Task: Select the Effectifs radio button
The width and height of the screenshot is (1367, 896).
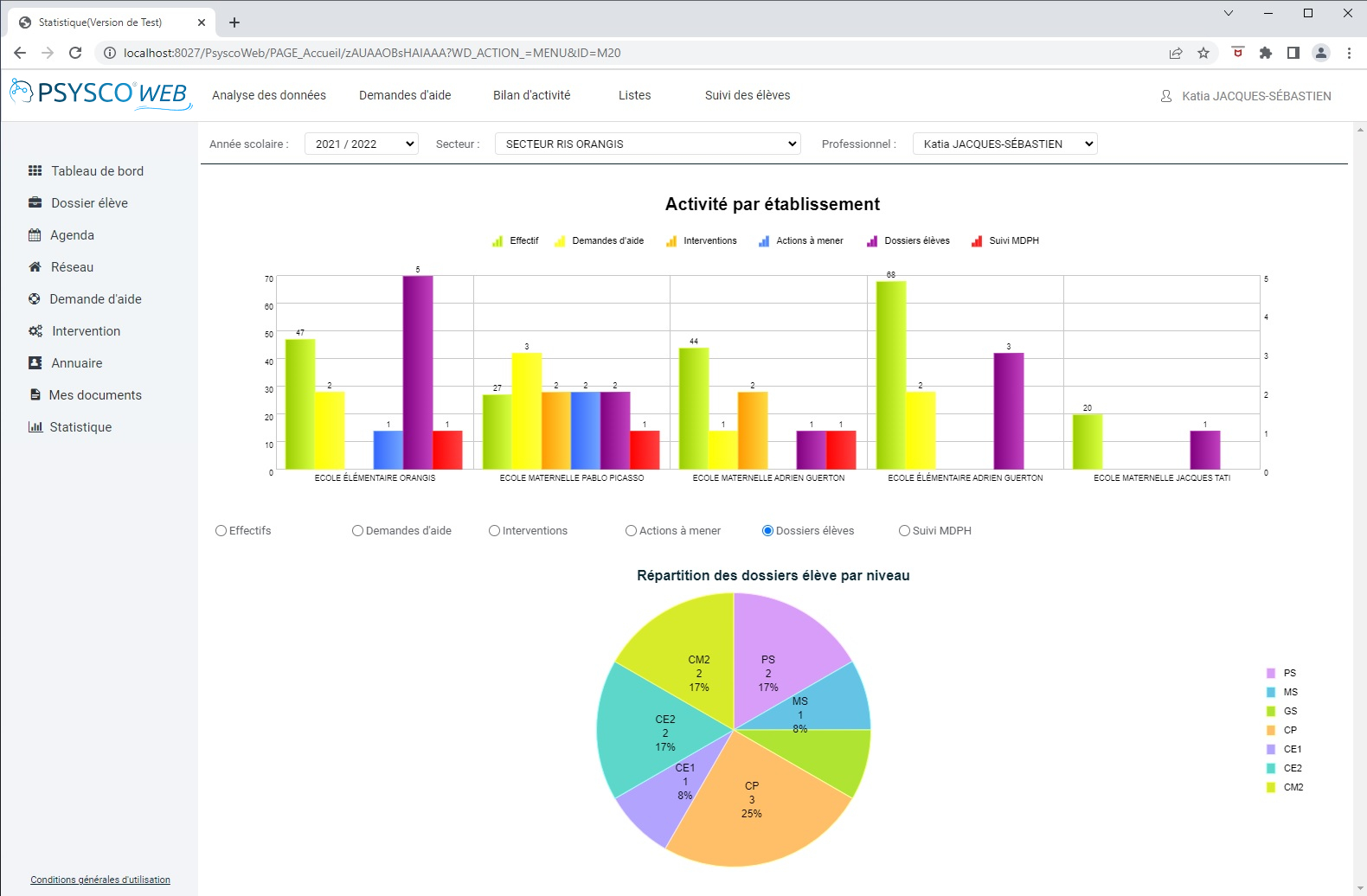Action: (x=221, y=531)
